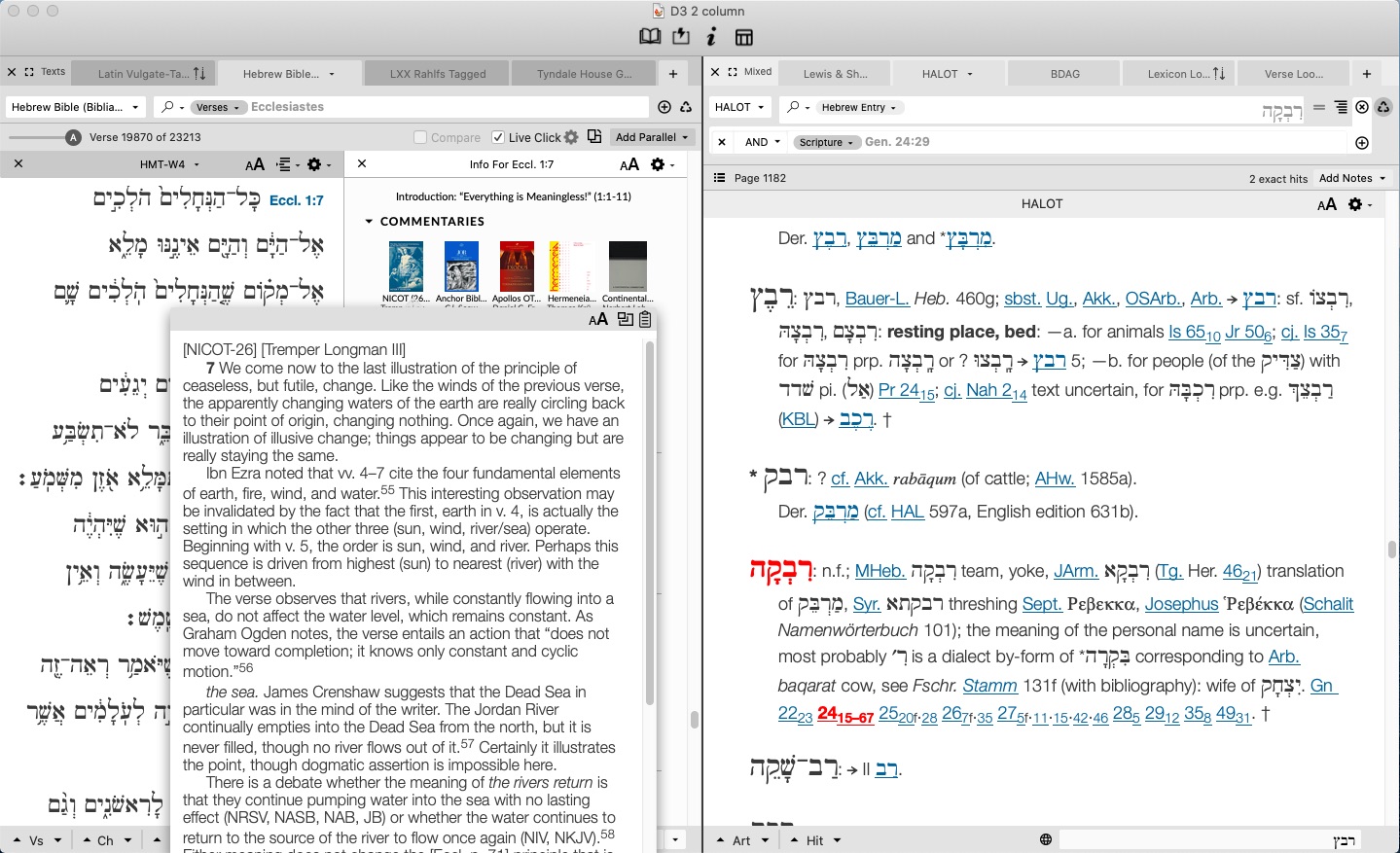
Task: Open the Anchor Bible commentary thumbnail
Action: pos(461,267)
